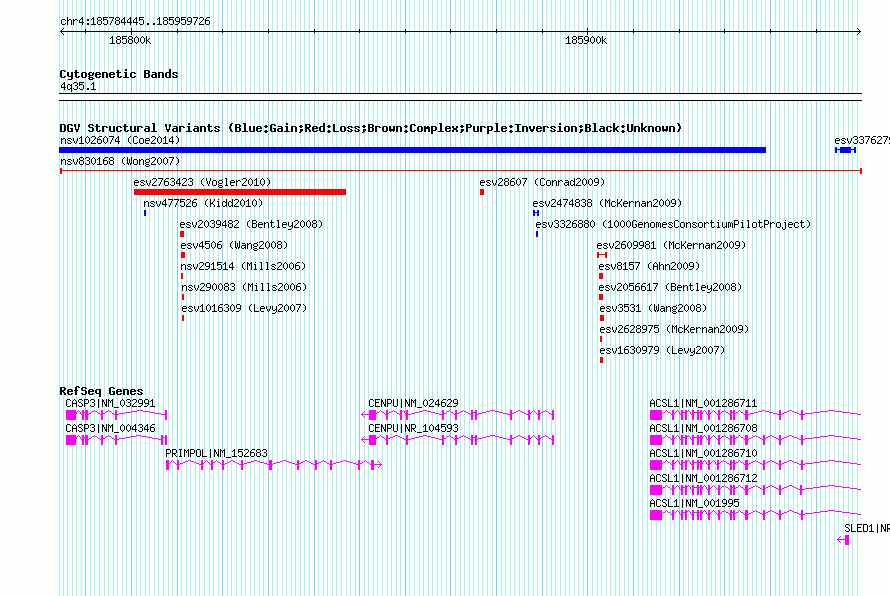The height and width of the screenshot is (596, 890).
Task: Open the partially visible SLED1 transcript label
Action: 867,528
